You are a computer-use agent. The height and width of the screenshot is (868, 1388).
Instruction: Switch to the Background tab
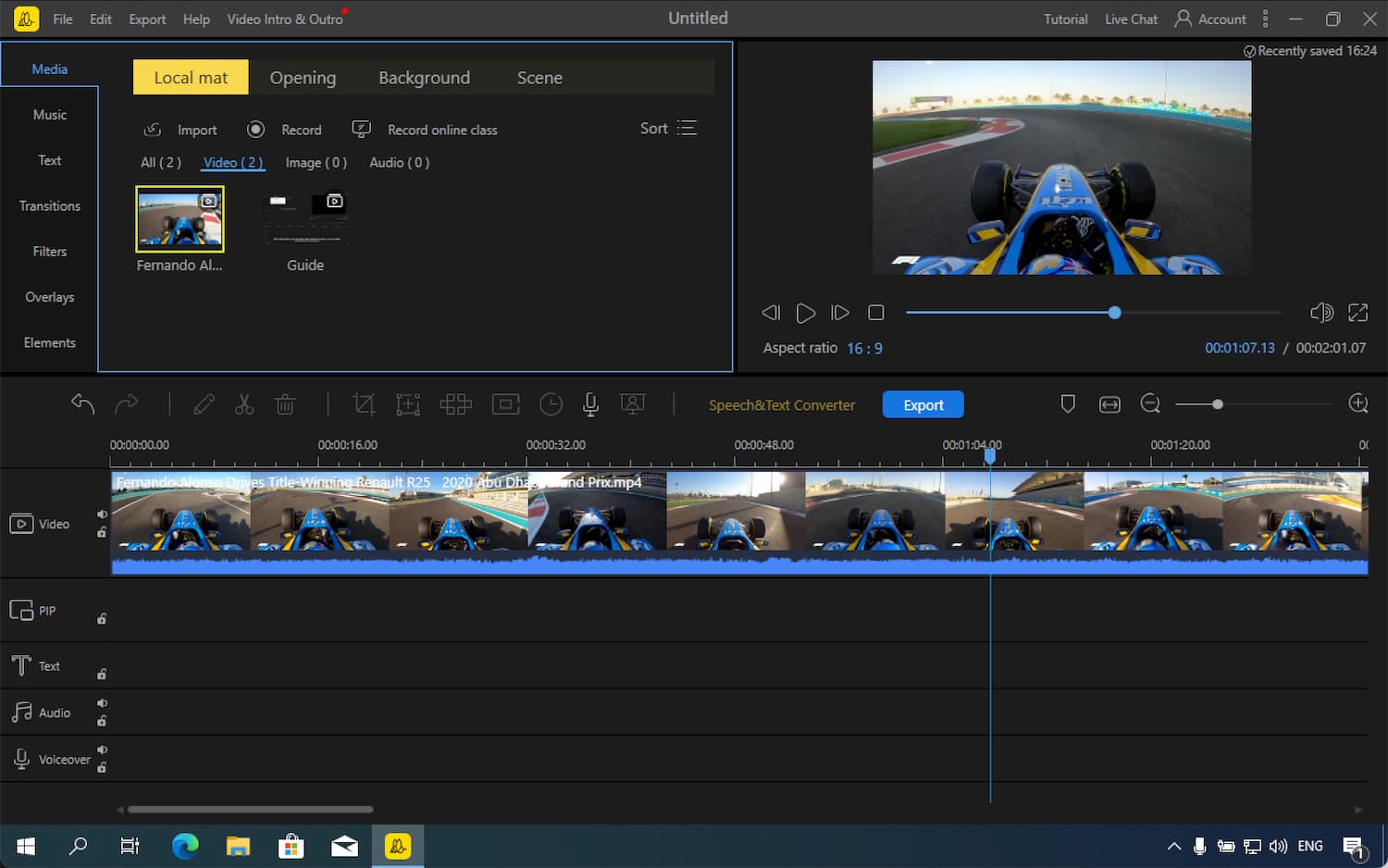[424, 78]
